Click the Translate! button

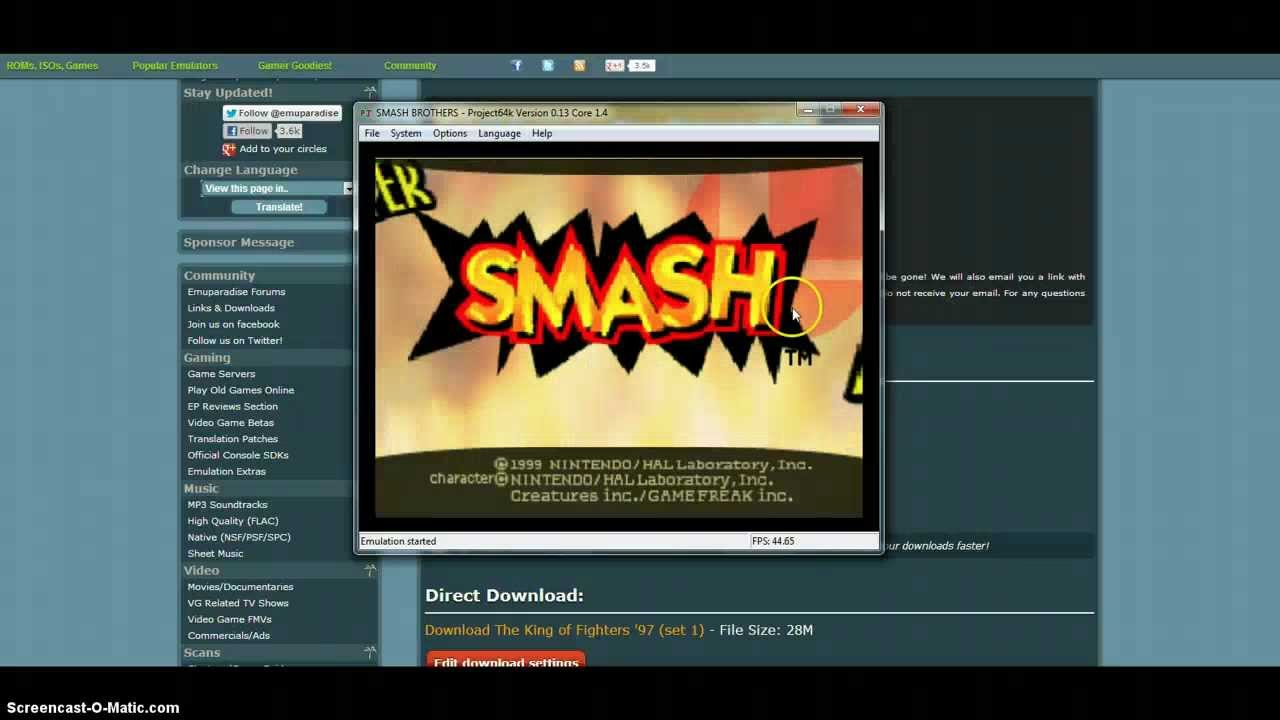point(279,207)
